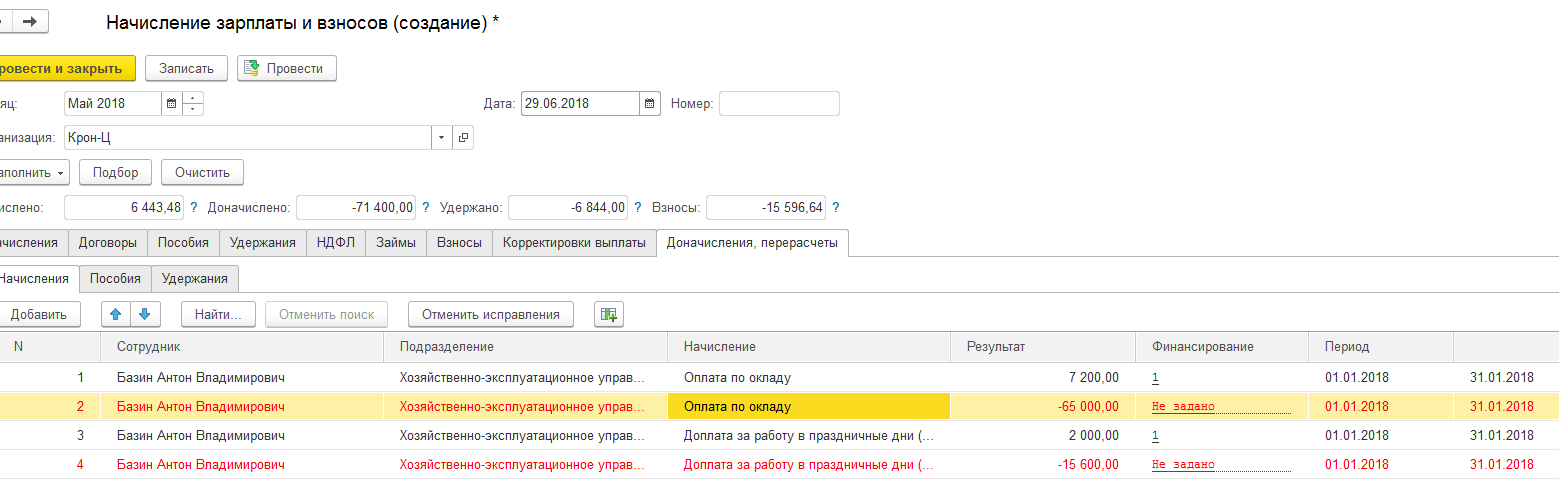Screen dimensions: 1559x501
Task: Switch to the Договоры tab
Action: [108, 243]
